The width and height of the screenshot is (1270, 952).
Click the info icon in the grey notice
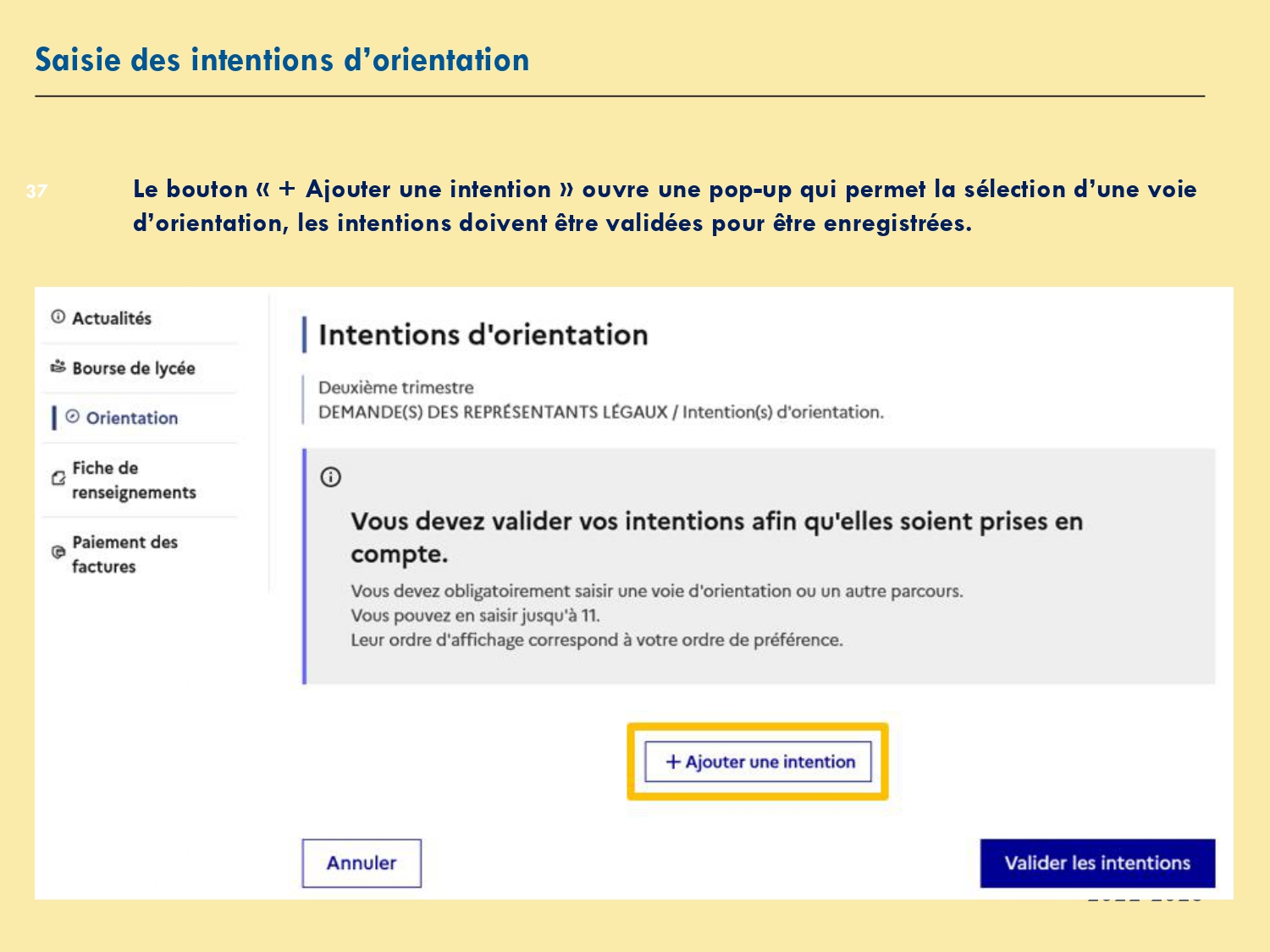pos(330,477)
